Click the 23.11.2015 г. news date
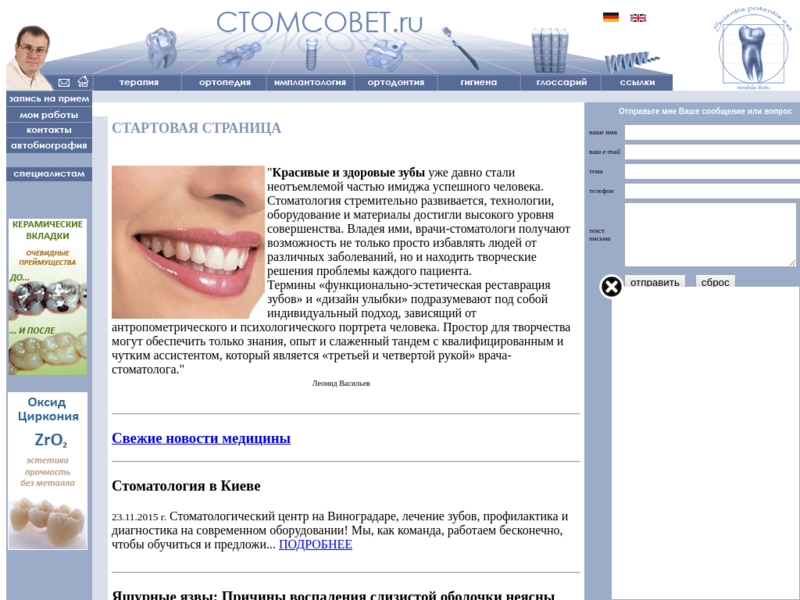The image size is (800, 600). (139, 517)
